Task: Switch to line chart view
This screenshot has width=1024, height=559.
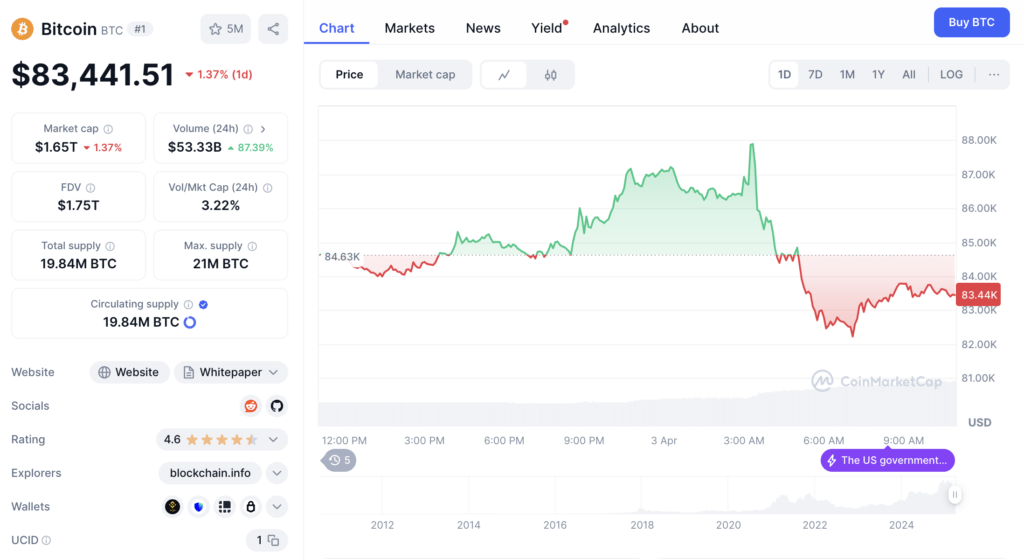Action: pyautogui.click(x=504, y=74)
